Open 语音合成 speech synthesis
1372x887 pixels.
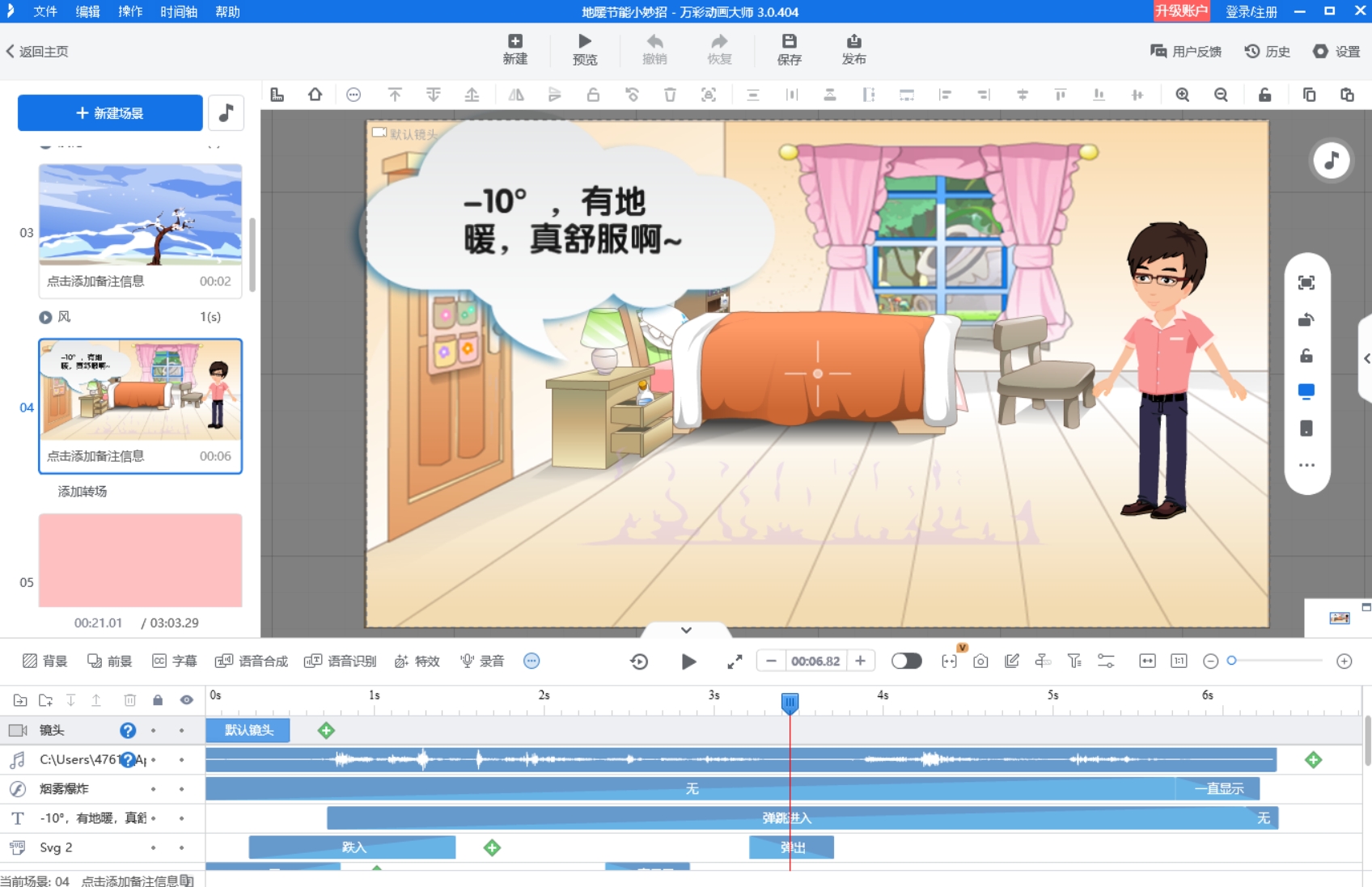click(x=252, y=661)
